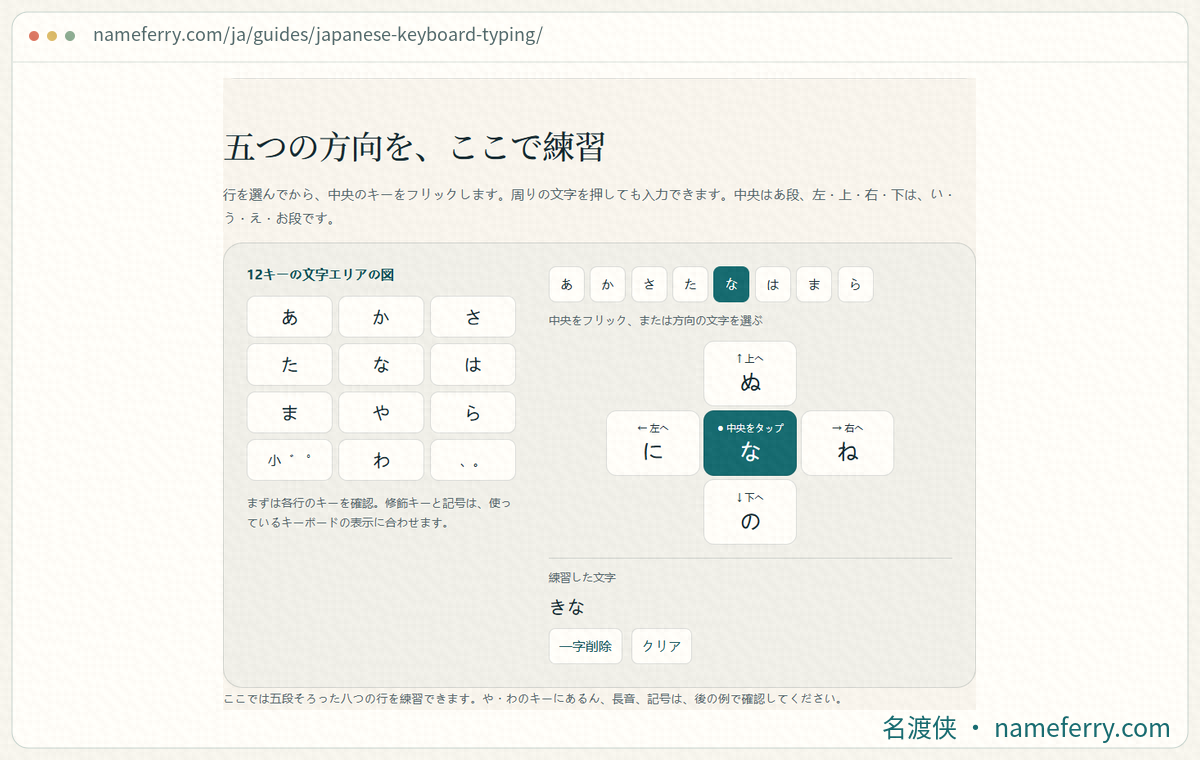Viewport: 1200px width, 760px height.
Task: Click the ら key in the 12-key diagram
Action: pos(473,413)
